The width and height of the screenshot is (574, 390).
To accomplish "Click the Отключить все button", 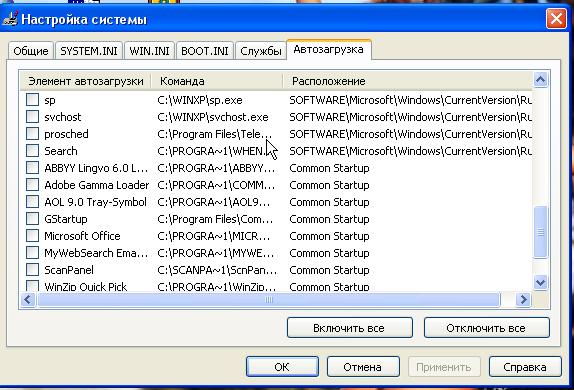I will tap(487, 328).
